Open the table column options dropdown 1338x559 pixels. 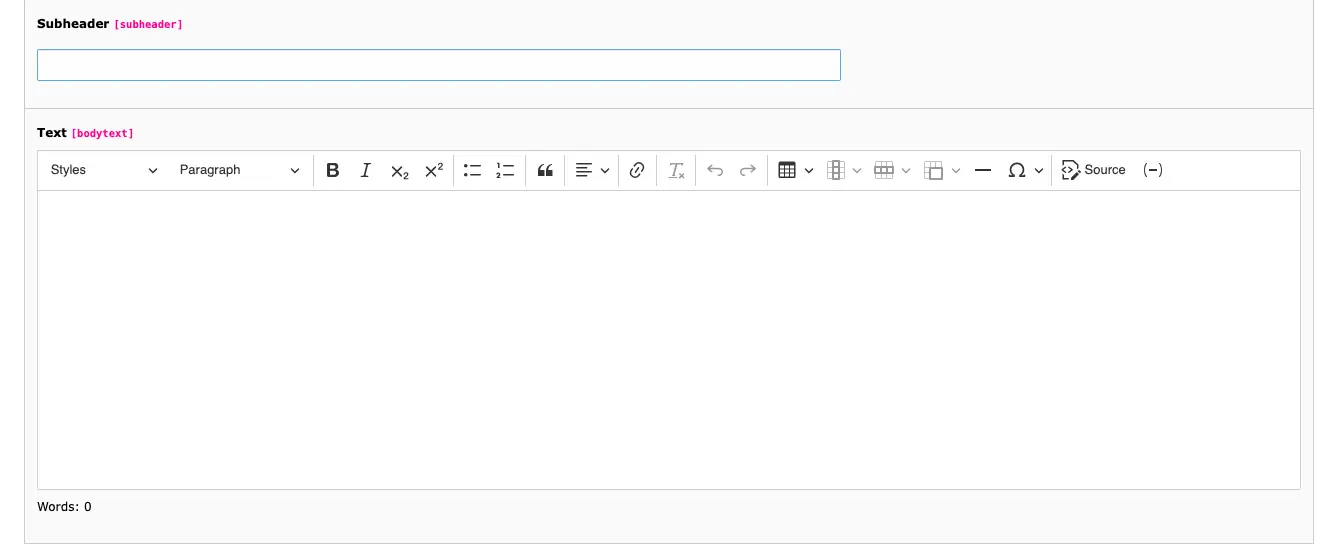pyautogui.click(x=845, y=170)
